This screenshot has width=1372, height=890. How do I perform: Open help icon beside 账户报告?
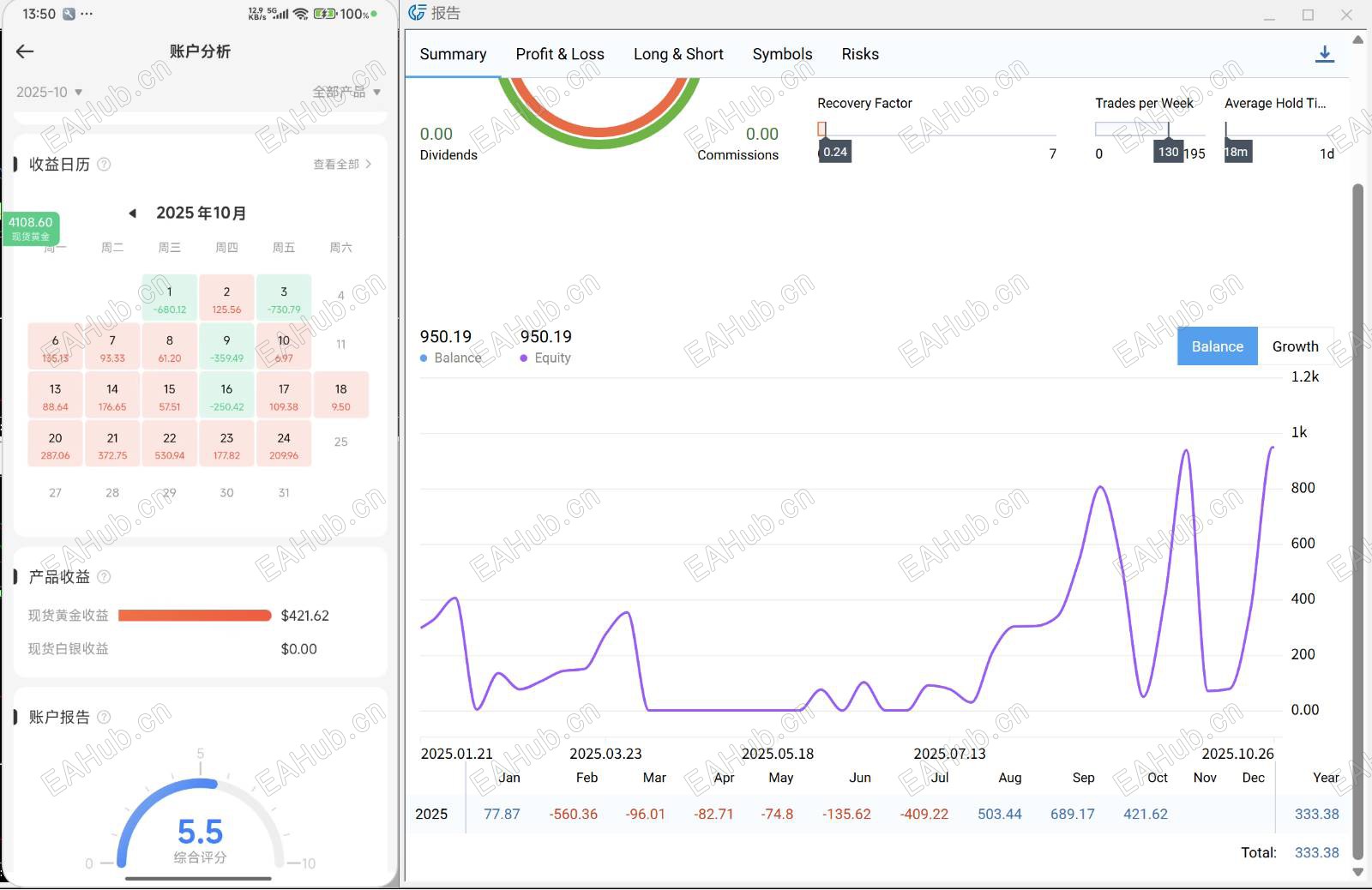[x=104, y=717]
